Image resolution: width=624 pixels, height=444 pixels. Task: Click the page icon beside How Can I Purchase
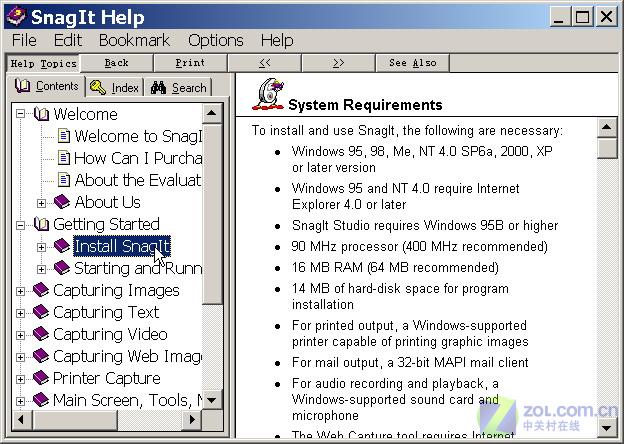pos(64,158)
